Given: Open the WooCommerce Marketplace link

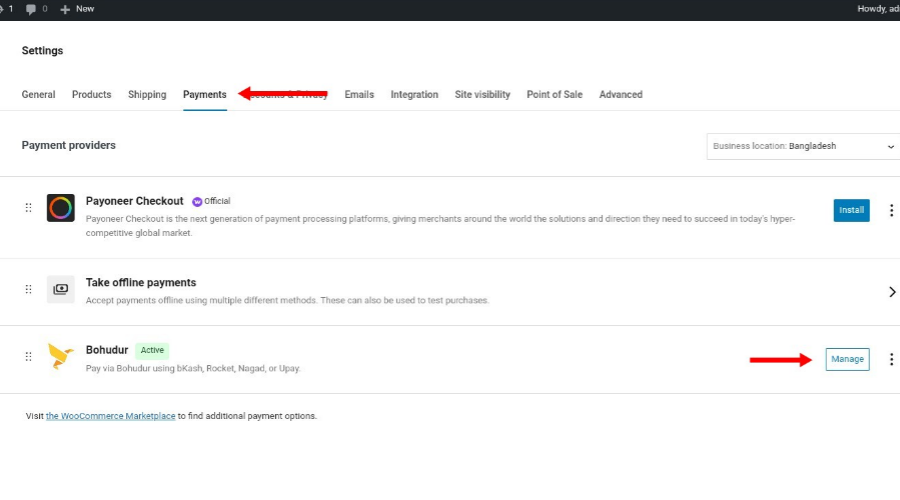Looking at the screenshot, I should [110, 416].
